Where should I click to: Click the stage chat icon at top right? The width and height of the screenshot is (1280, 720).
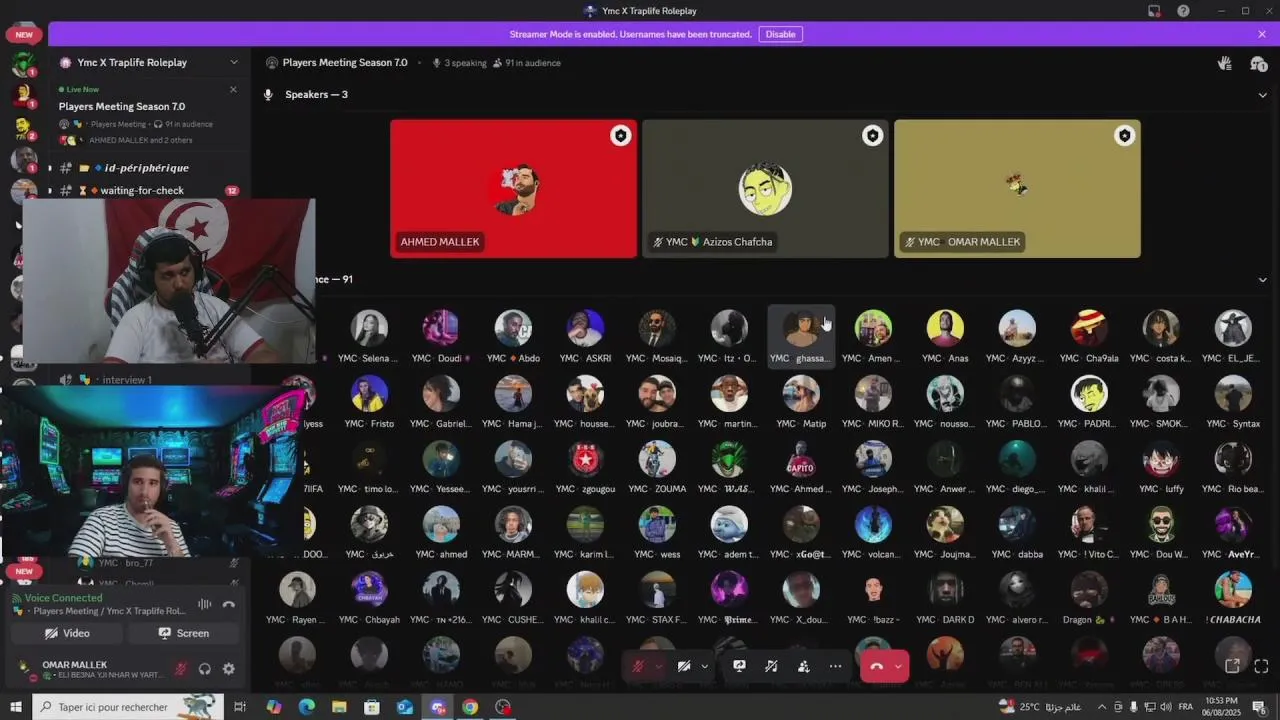coord(1258,63)
